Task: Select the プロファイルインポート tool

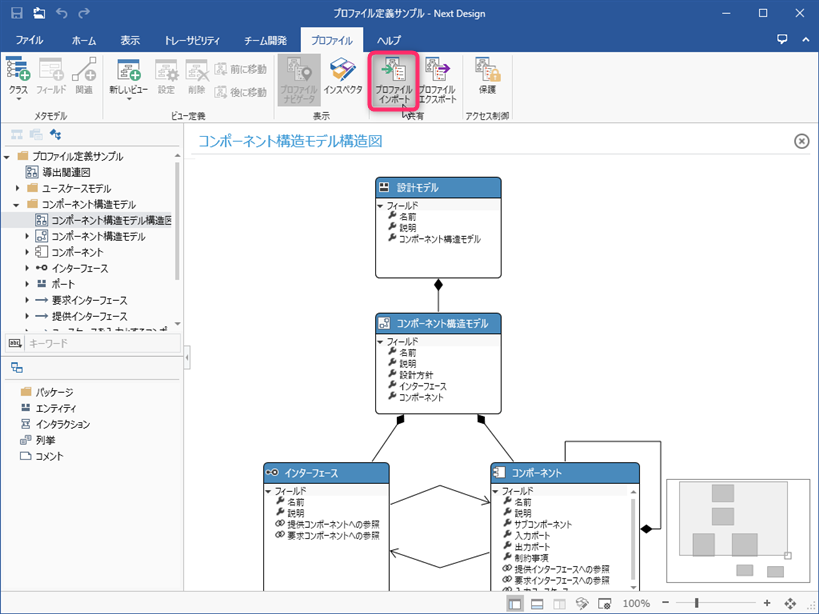Action: point(393,80)
